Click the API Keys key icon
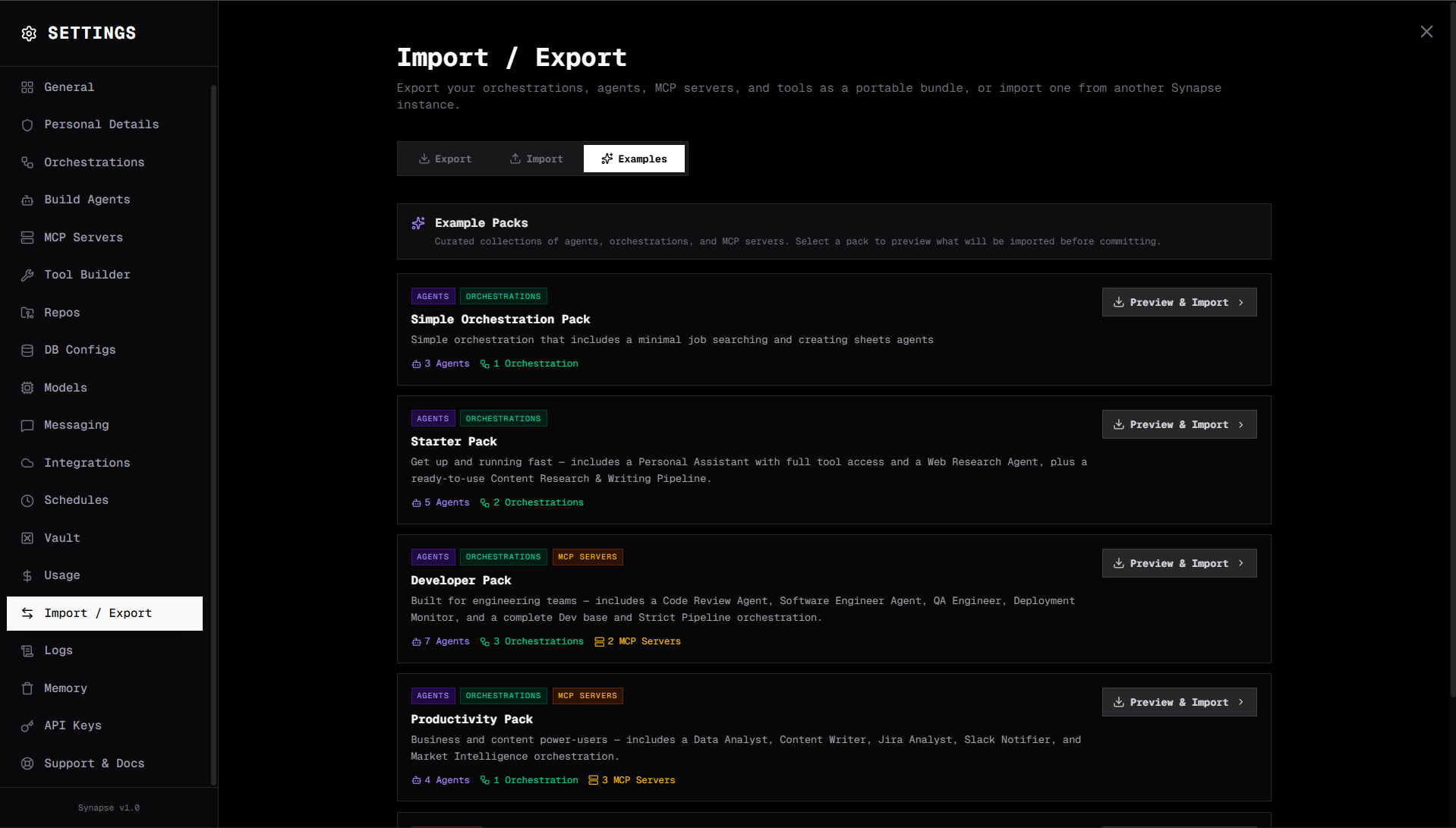This screenshot has height=828, width=1456. point(27,726)
